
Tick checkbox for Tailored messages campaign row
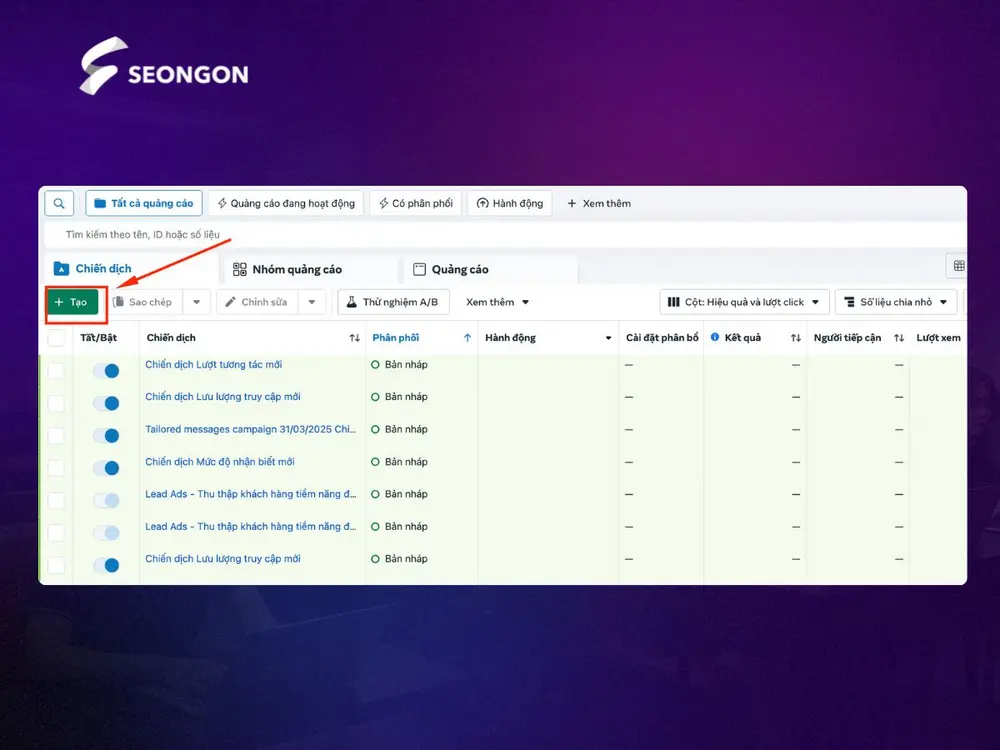coord(56,436)
